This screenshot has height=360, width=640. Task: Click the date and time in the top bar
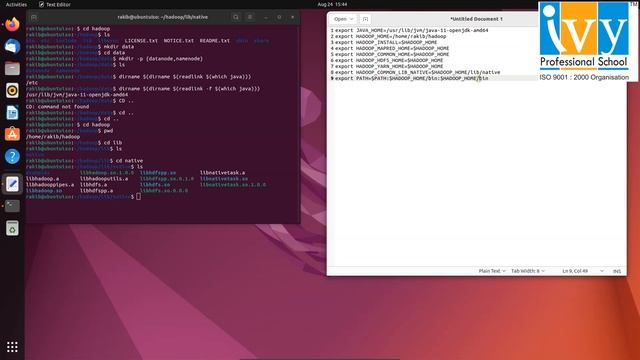click(332, 4)
